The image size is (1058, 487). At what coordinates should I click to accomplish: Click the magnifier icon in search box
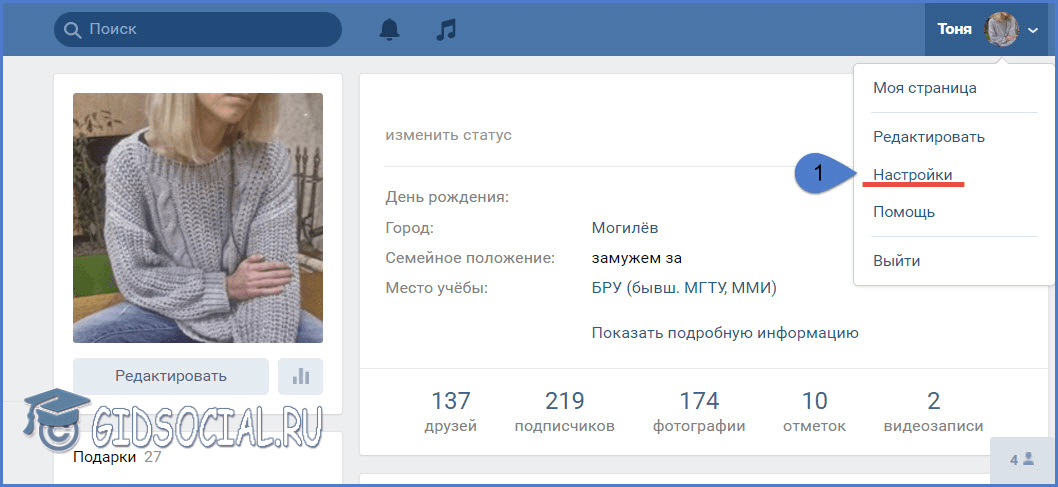point(72,30)
